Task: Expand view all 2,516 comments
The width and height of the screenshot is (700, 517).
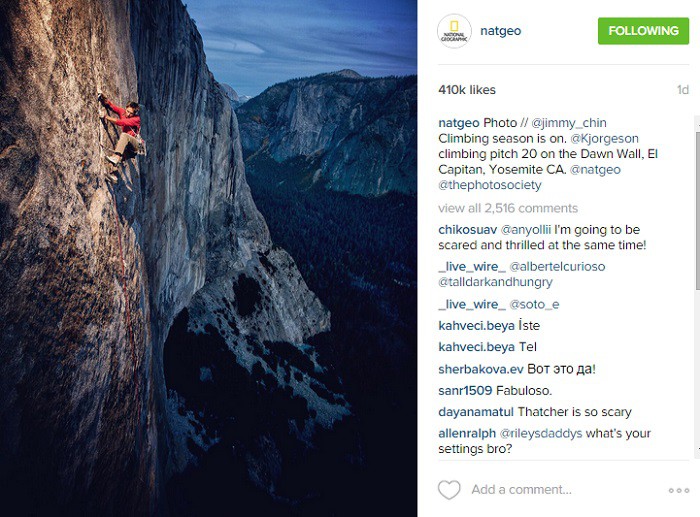Action: tap(508, 208)
